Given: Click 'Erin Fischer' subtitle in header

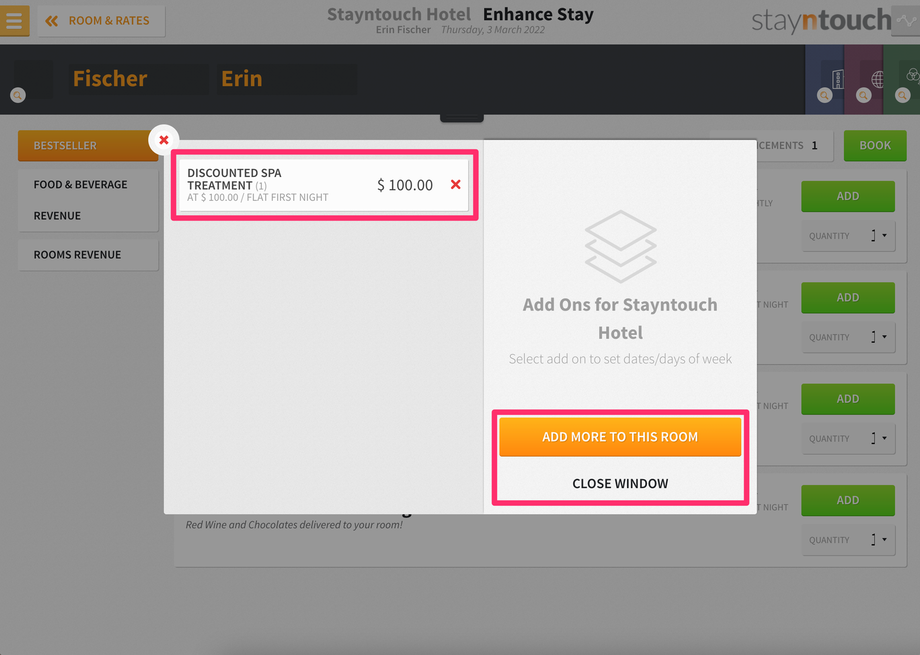Looking at the screenshot, I should pos(403,30).
